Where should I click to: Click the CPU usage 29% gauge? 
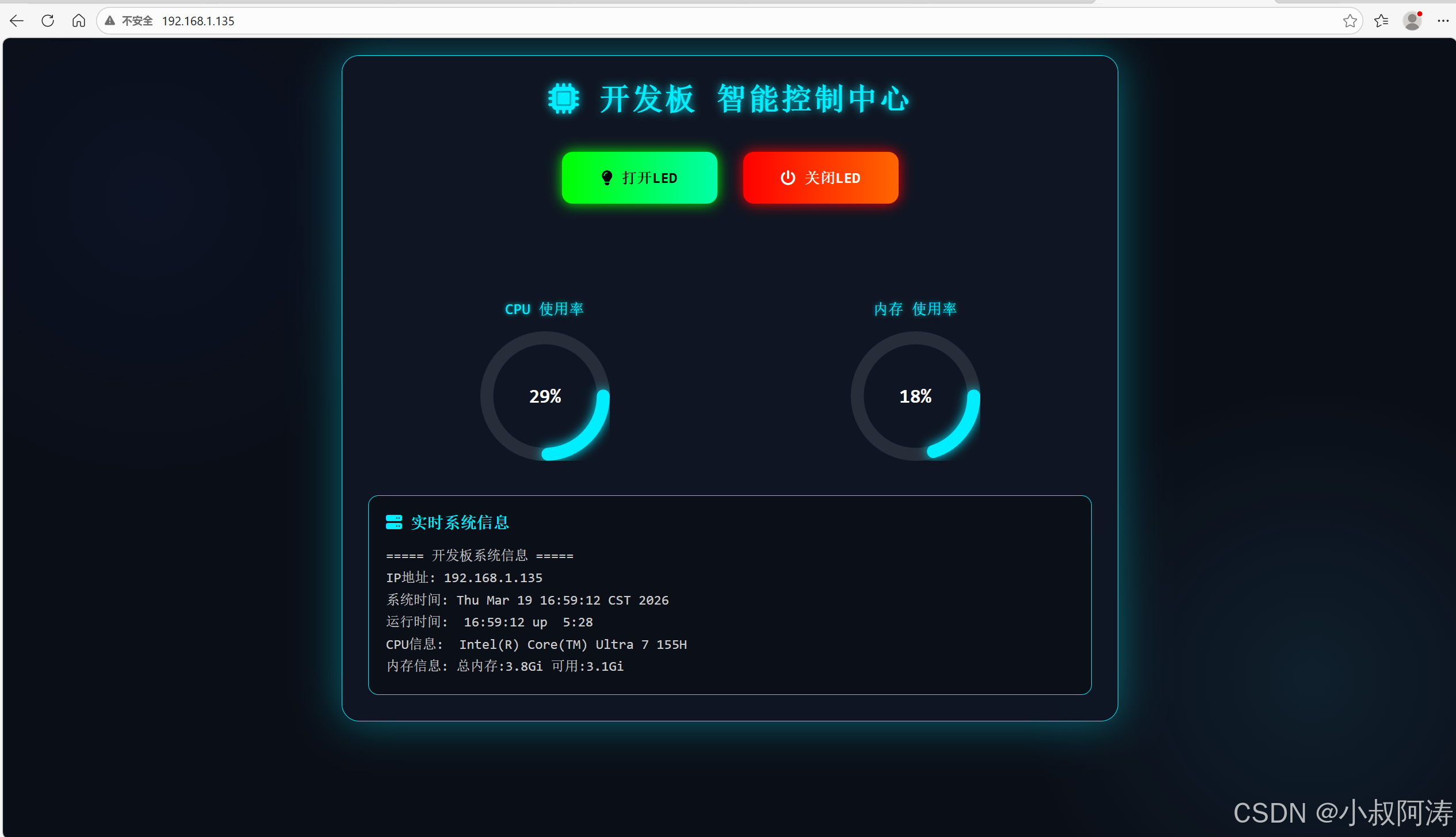[545, 396]
